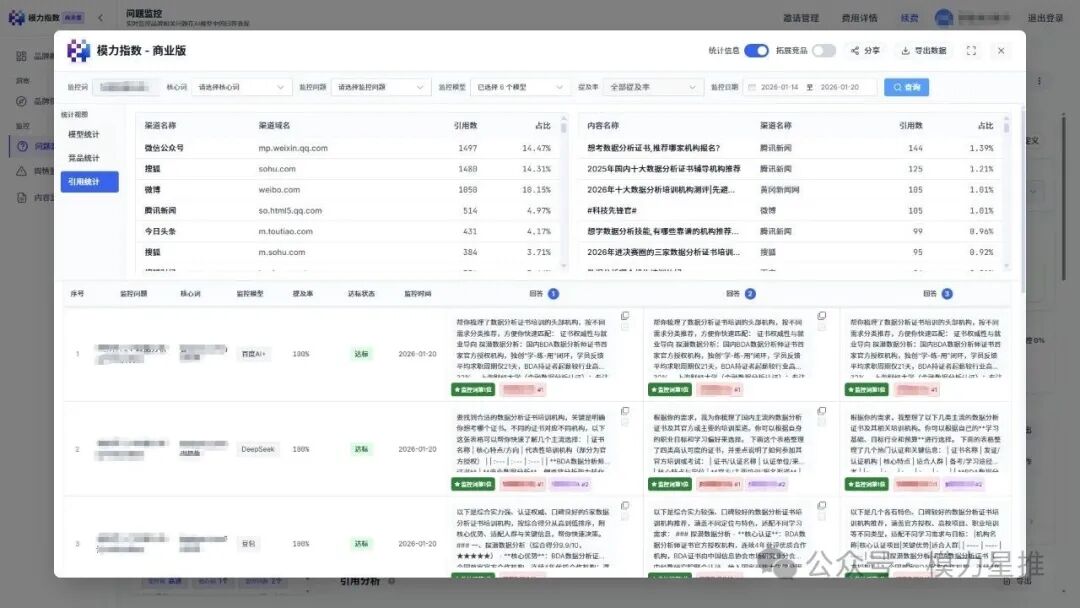The width and height of the screenshot is (1080, 608).
Task: Click the m.sohu.com domain cell
Action: pyautogui.click(x=282, y=253)
